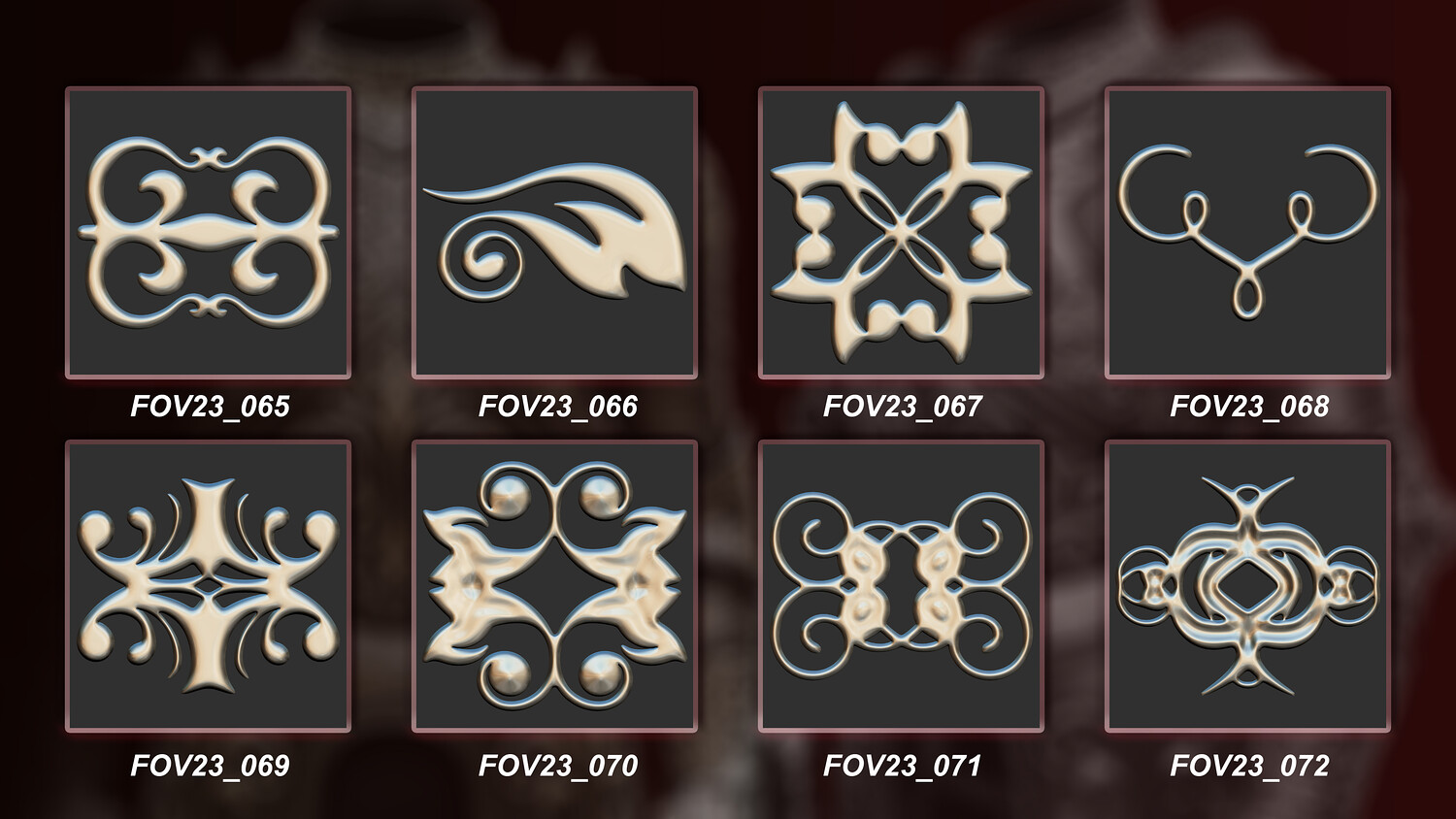The width and height of the screenshot is (1456, 819).
Task: Select the FOV23_068 thin curl thumbnail
Action: 1248,233
